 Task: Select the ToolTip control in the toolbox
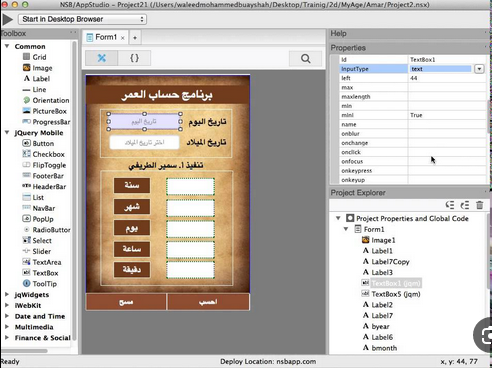tap(39, 284)
